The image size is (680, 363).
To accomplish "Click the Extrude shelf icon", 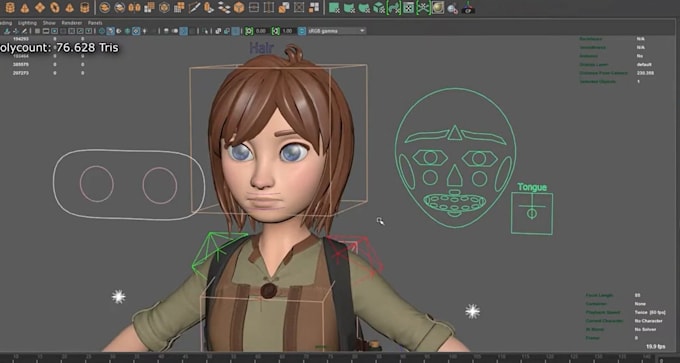I will 209,7.
